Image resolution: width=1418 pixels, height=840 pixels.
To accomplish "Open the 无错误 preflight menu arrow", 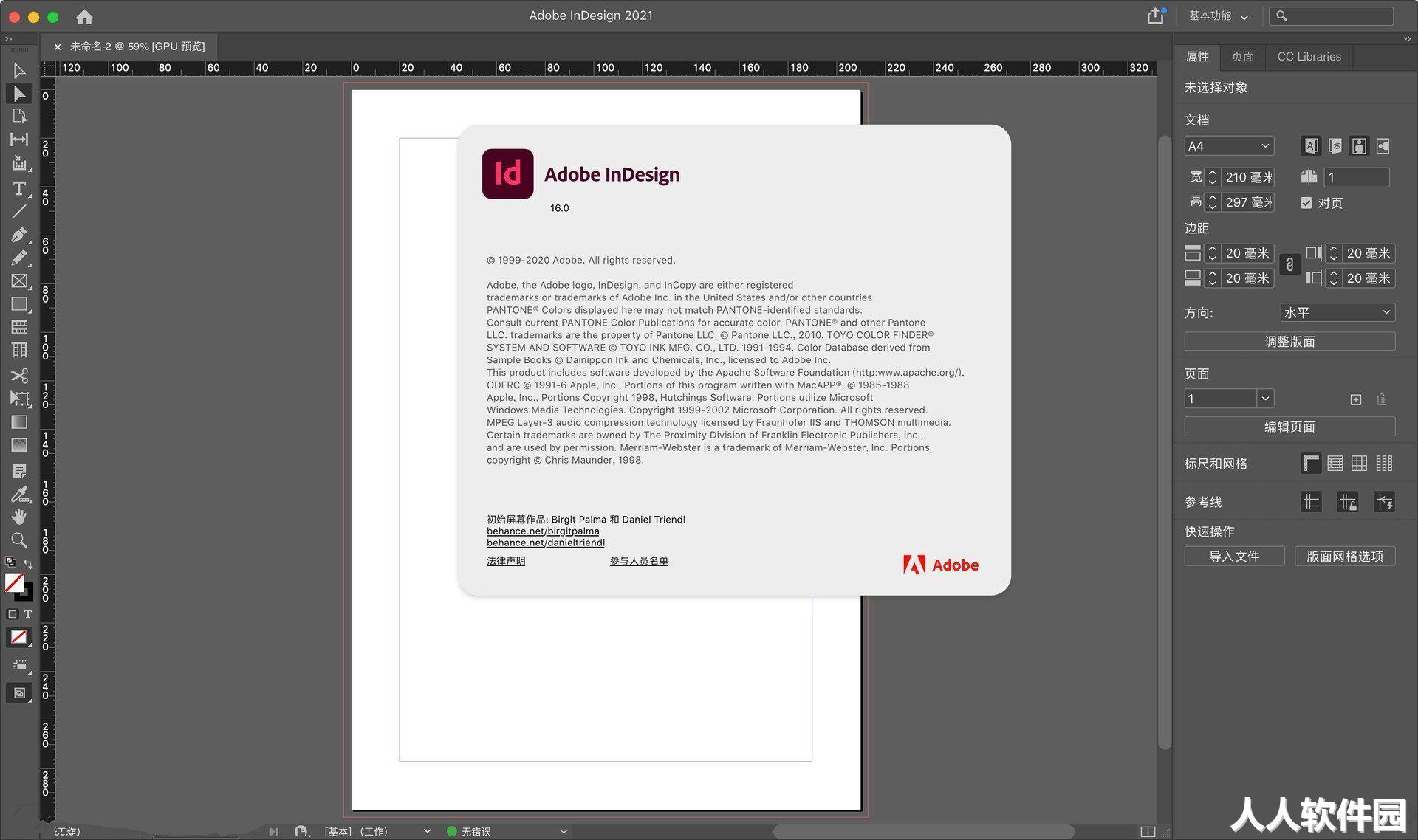I will tap(564, 832).
